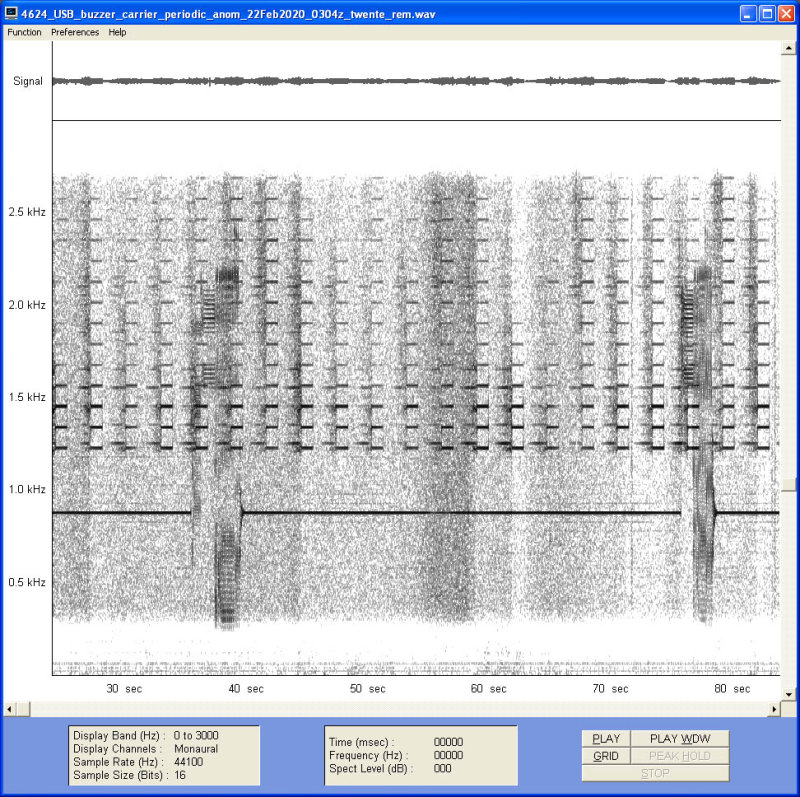The width and height of the screenshot is (800, 797).
Task: Click the vertical scrollbar up arrow
Action: [x=789, y=48]
